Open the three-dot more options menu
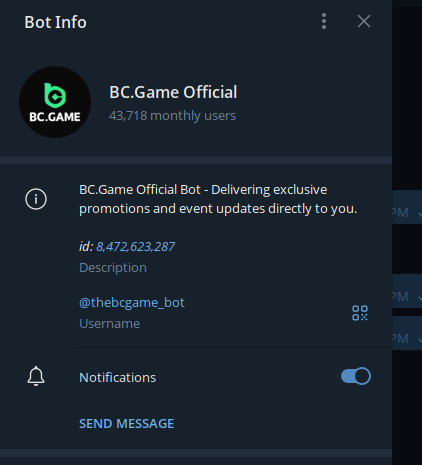Viewport: 422px width, 465px height. tap(324, 21)
